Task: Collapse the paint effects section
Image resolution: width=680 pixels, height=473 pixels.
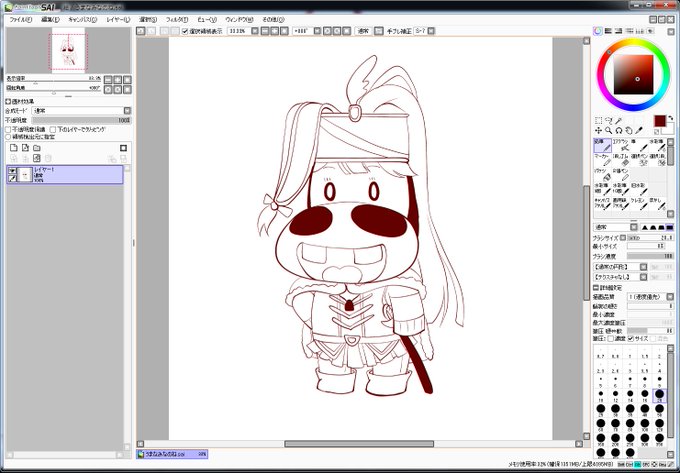Action: tap(8, 101)
